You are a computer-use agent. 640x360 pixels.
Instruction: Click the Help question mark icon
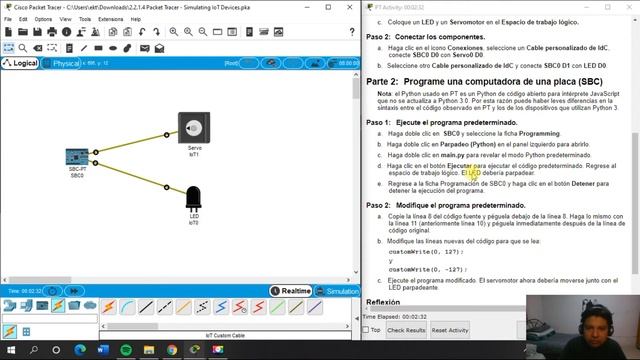[352, 32]
